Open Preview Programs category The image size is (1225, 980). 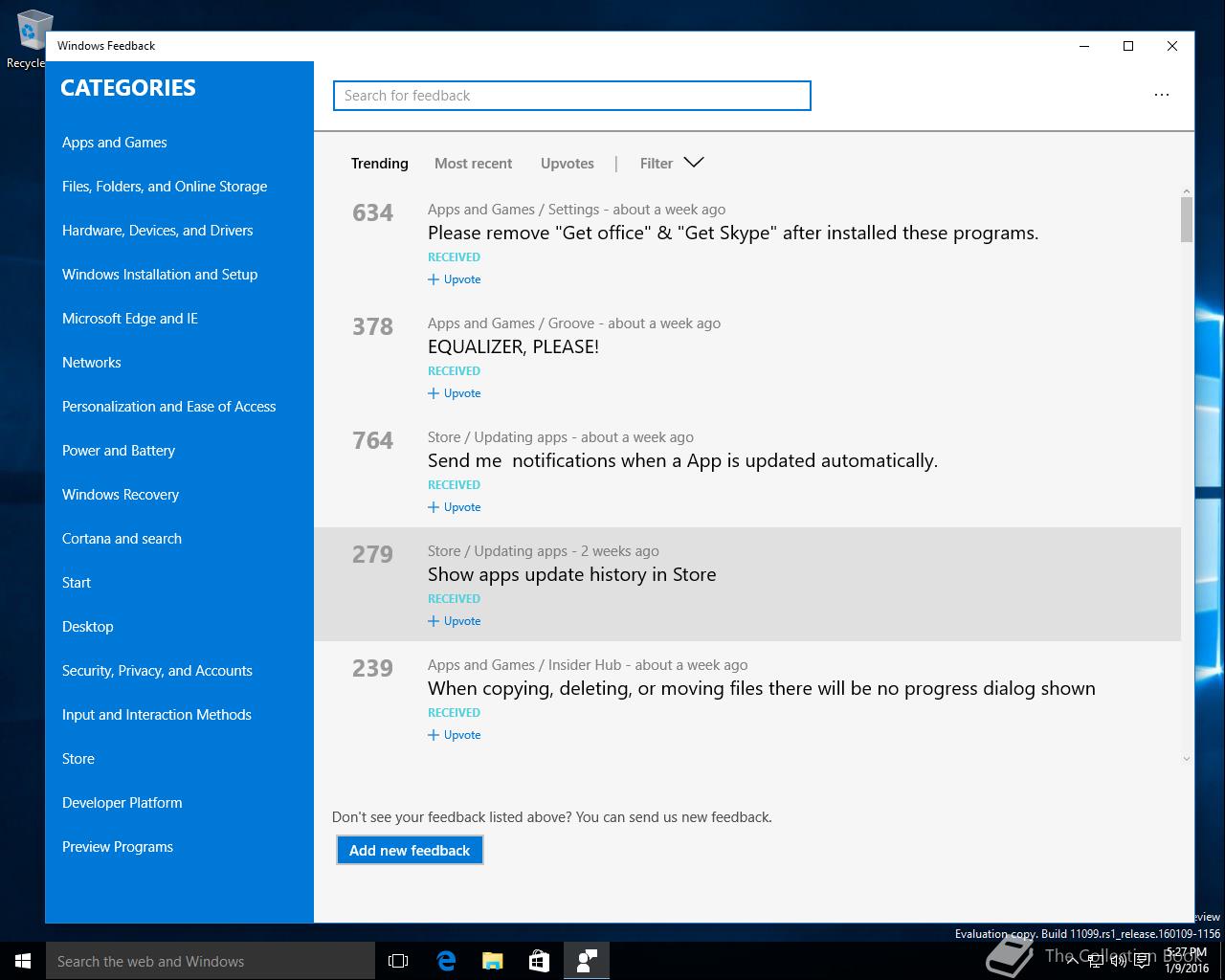[x=117, y=847]
